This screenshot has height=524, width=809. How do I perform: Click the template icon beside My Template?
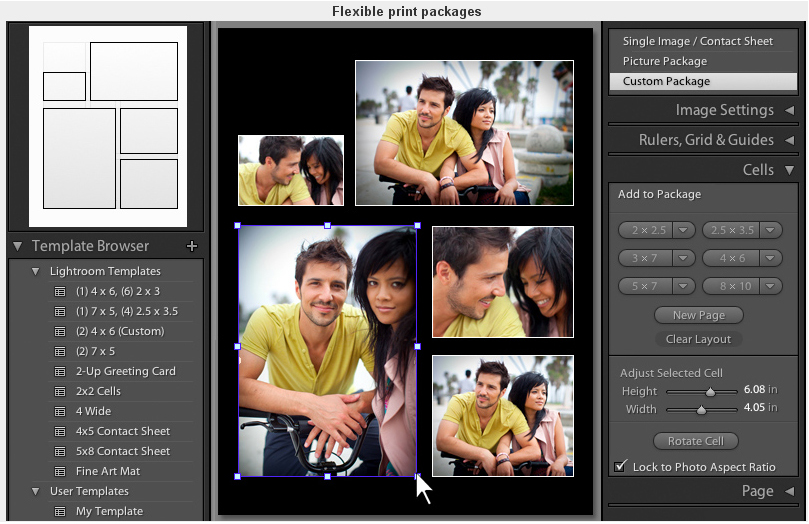60,511
